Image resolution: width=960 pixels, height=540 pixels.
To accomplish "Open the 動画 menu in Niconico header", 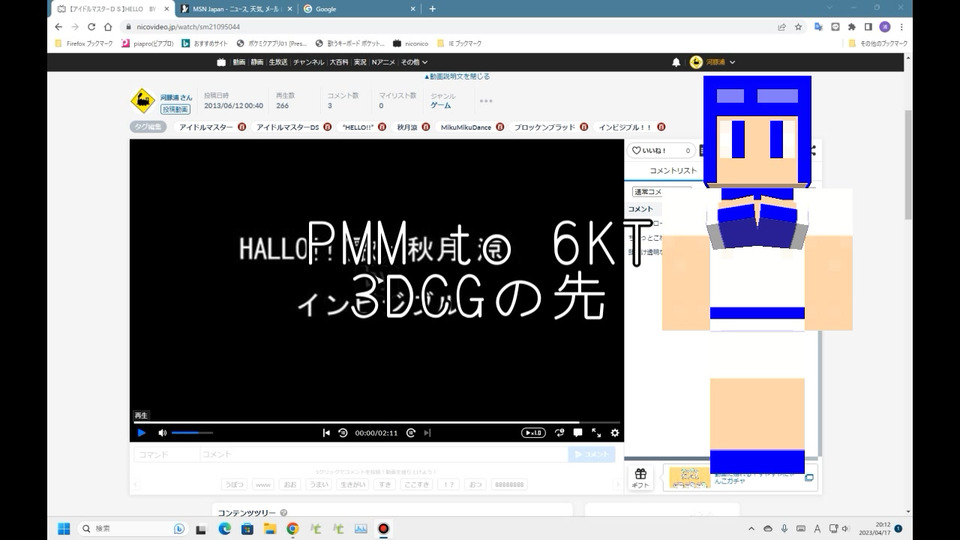I will pos(239,62).
